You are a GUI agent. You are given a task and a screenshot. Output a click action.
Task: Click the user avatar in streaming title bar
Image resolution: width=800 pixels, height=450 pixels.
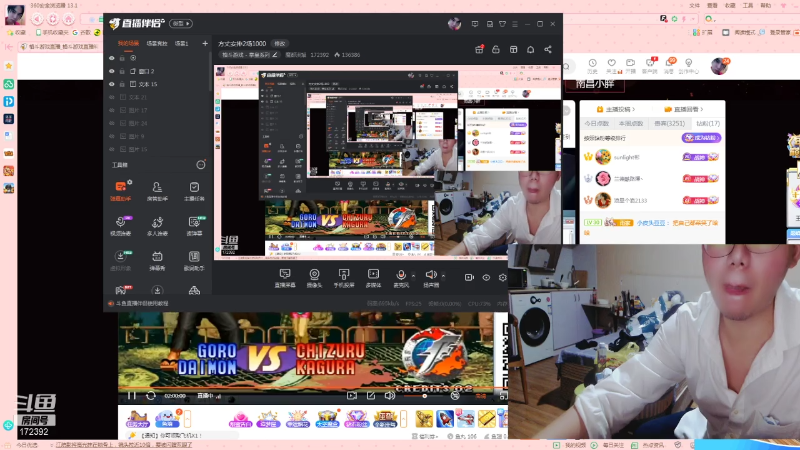pos(454,23)
